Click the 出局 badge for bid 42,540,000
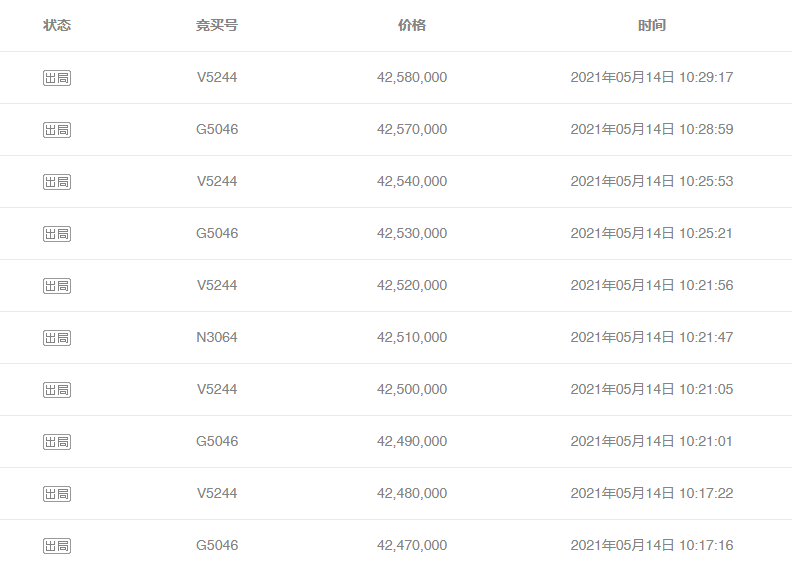804x571 pixels. point(57,182)
